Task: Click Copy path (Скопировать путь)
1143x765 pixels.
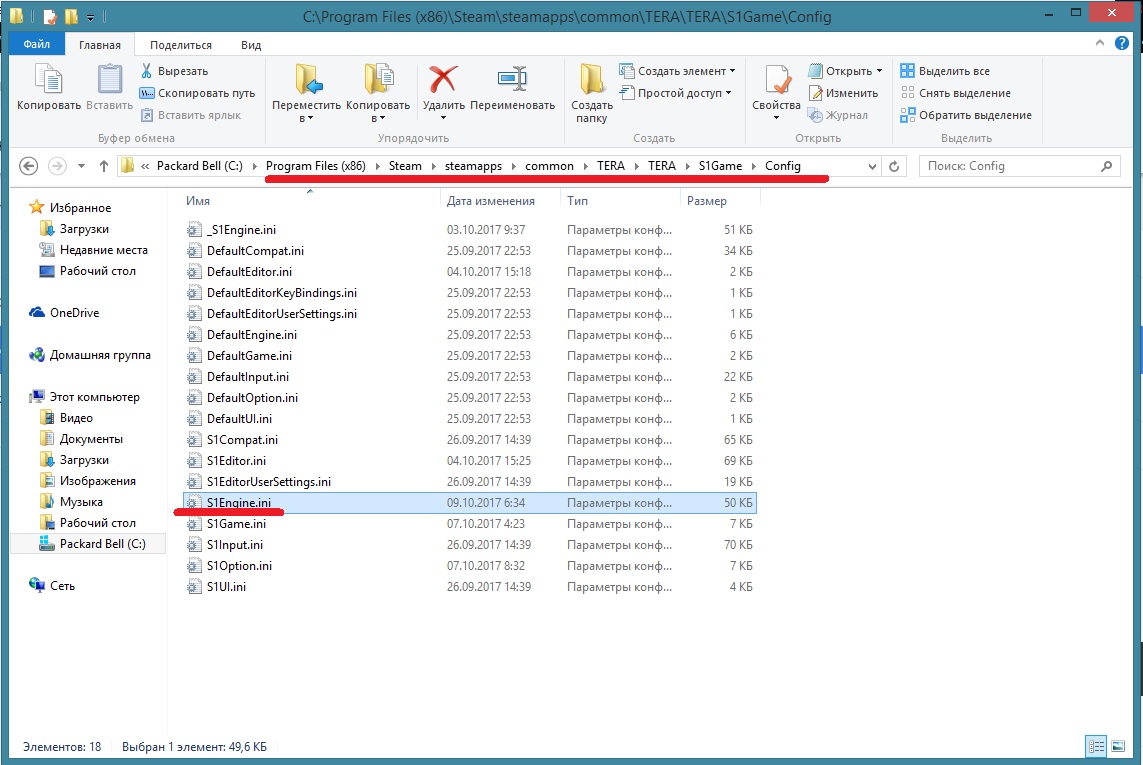Action: [197, 93]
